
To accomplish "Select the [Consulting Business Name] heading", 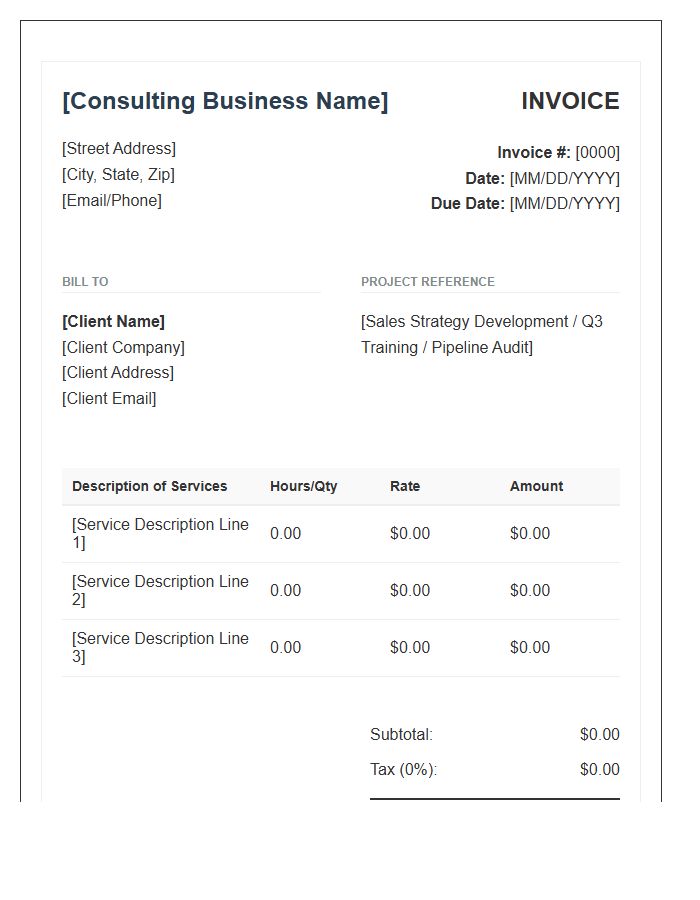I will point(225,101).
